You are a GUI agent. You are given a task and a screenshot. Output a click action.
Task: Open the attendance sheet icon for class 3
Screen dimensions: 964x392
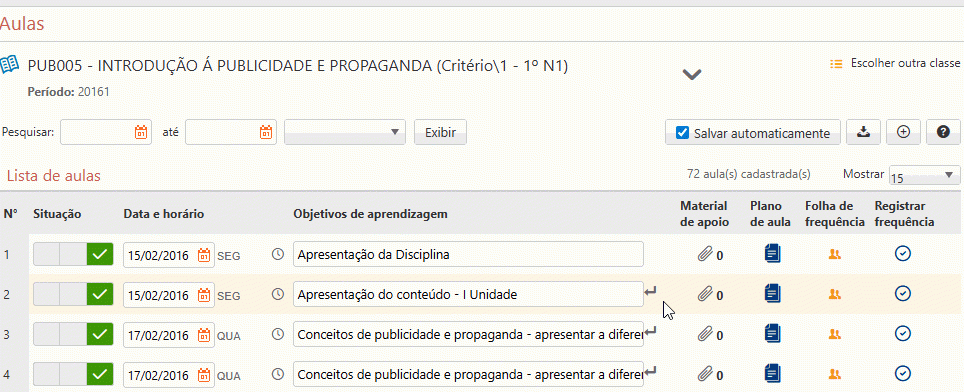[834, 334]
